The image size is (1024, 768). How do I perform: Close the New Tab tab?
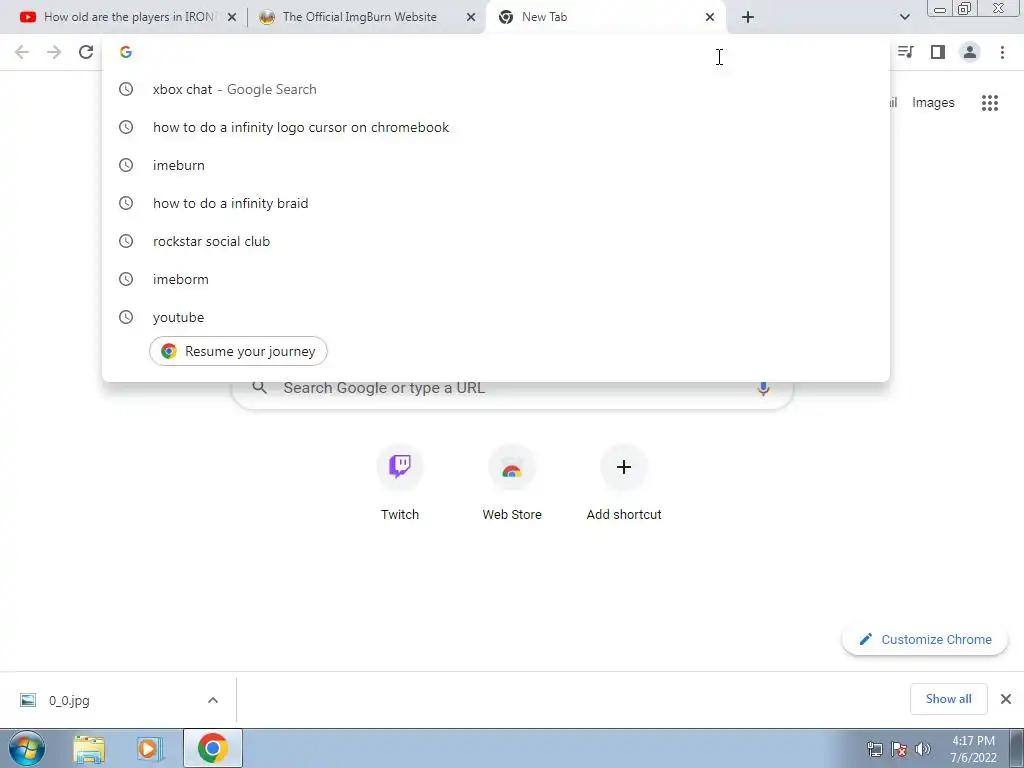click(x=710, y=17)
